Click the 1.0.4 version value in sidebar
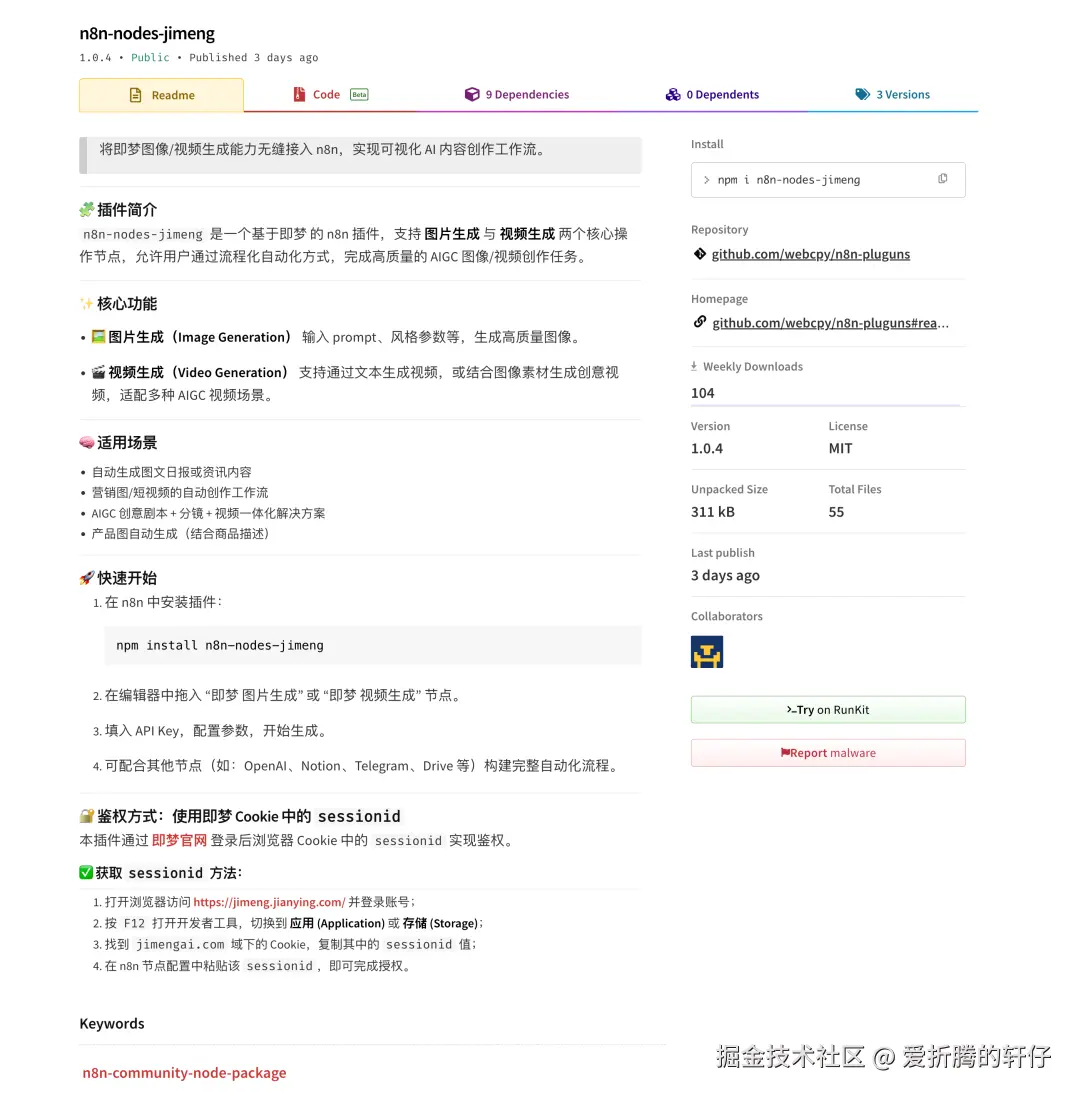1080x1099 pixels. tap(706, 448)
